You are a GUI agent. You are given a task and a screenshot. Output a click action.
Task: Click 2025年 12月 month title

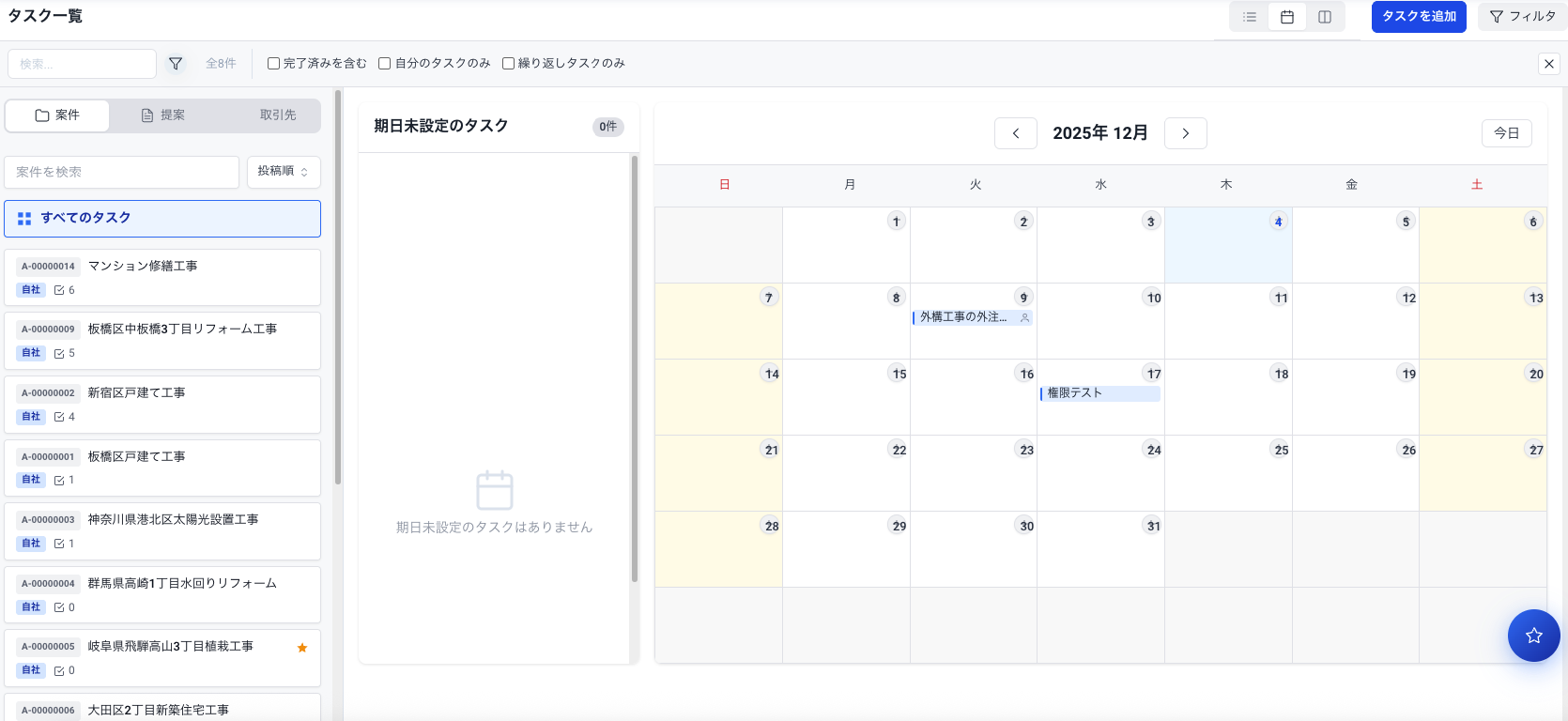1100,133
